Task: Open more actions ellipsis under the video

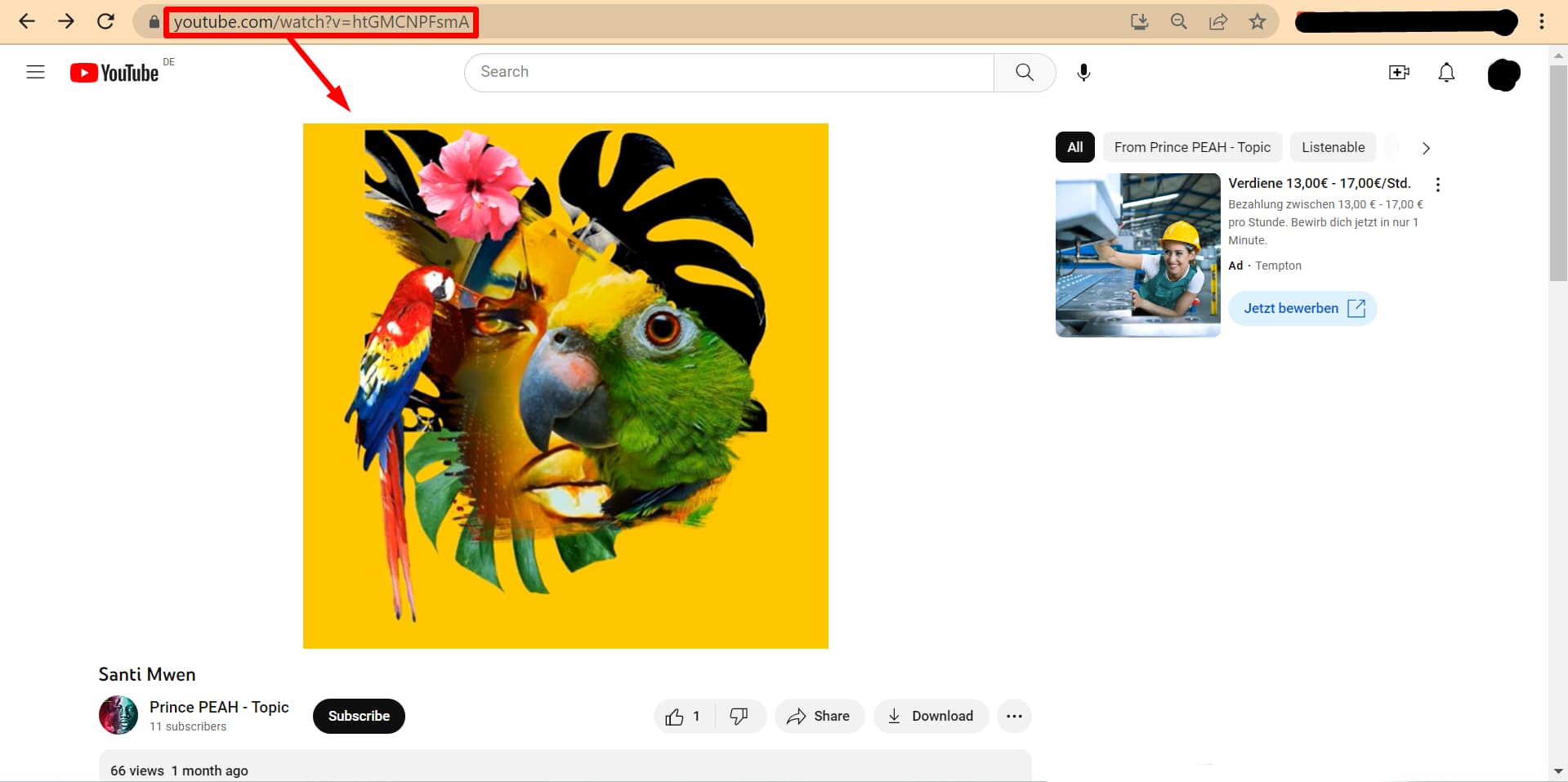Action: pos(1014,716)
